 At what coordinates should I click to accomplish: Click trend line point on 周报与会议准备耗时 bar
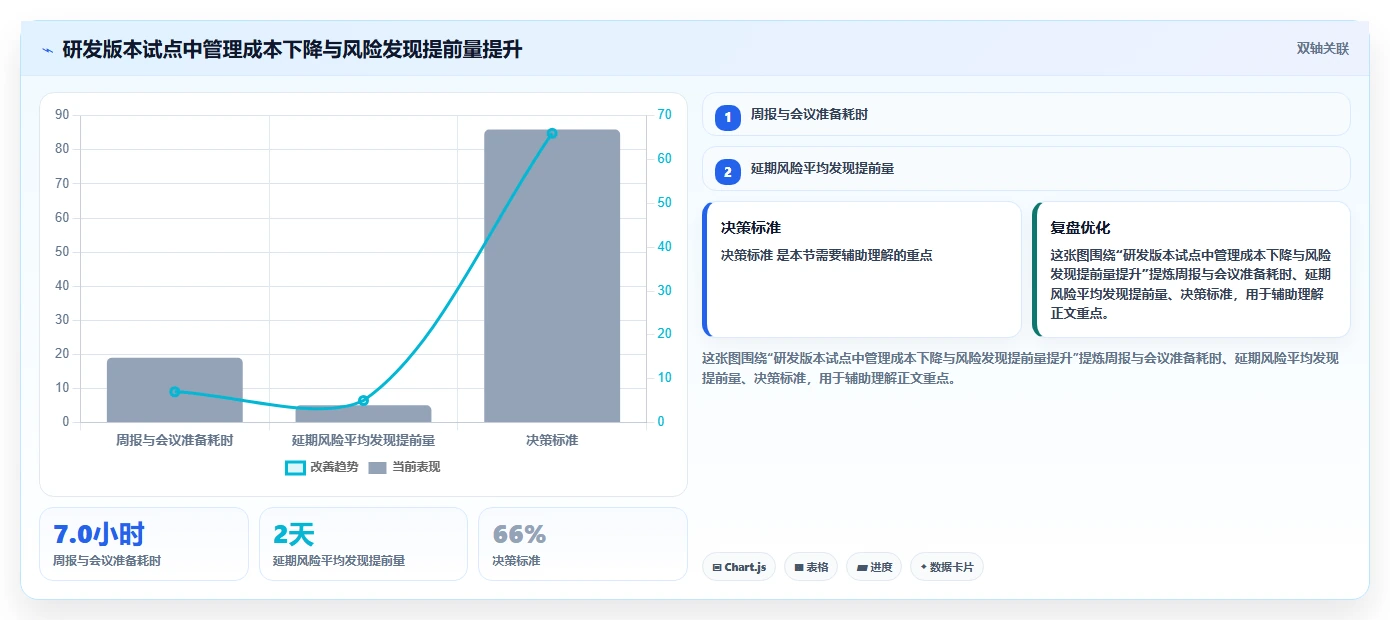[175, 391]
